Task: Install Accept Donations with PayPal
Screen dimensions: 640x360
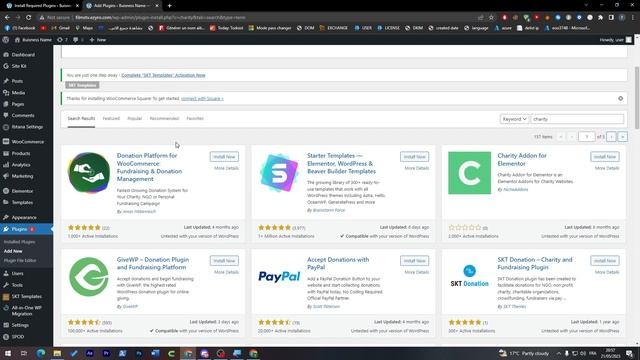Action: coord(414,260)
